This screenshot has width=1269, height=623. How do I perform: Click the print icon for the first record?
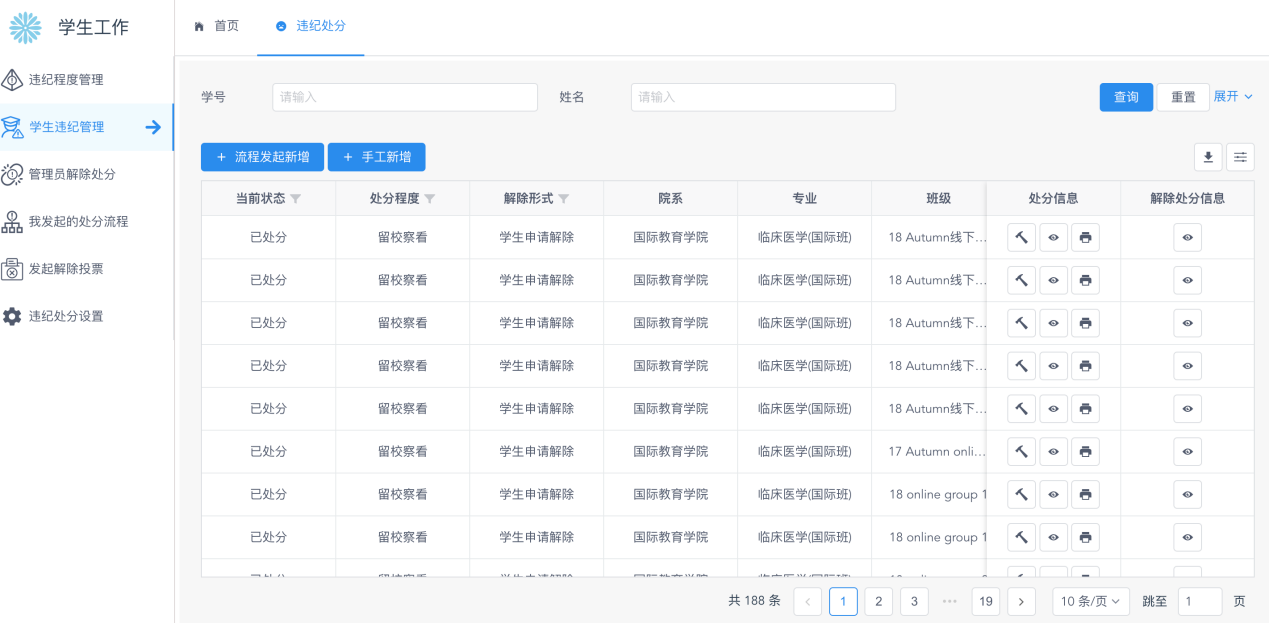1085,237
